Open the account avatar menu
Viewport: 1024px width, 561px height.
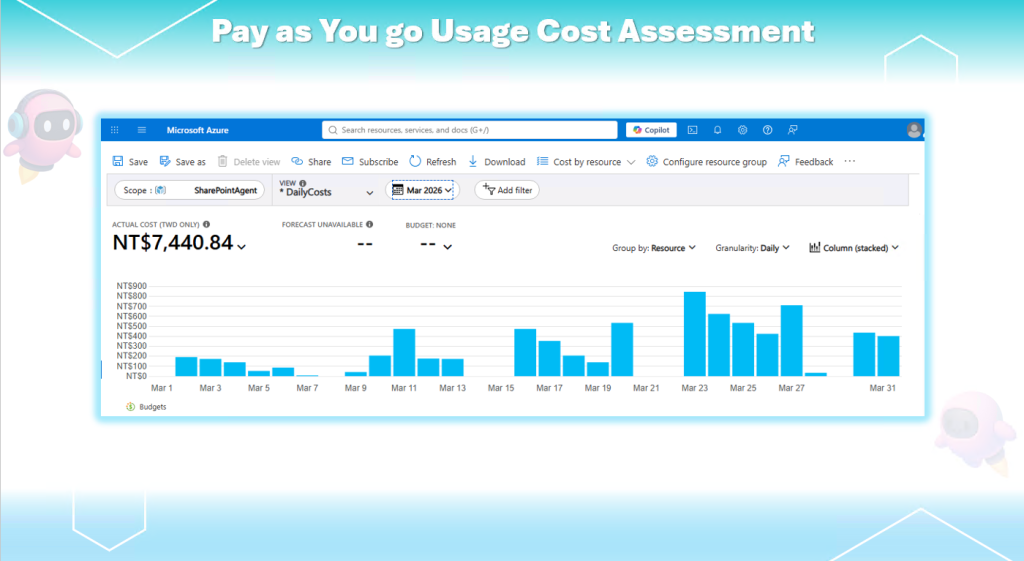[x=914, y=130]
